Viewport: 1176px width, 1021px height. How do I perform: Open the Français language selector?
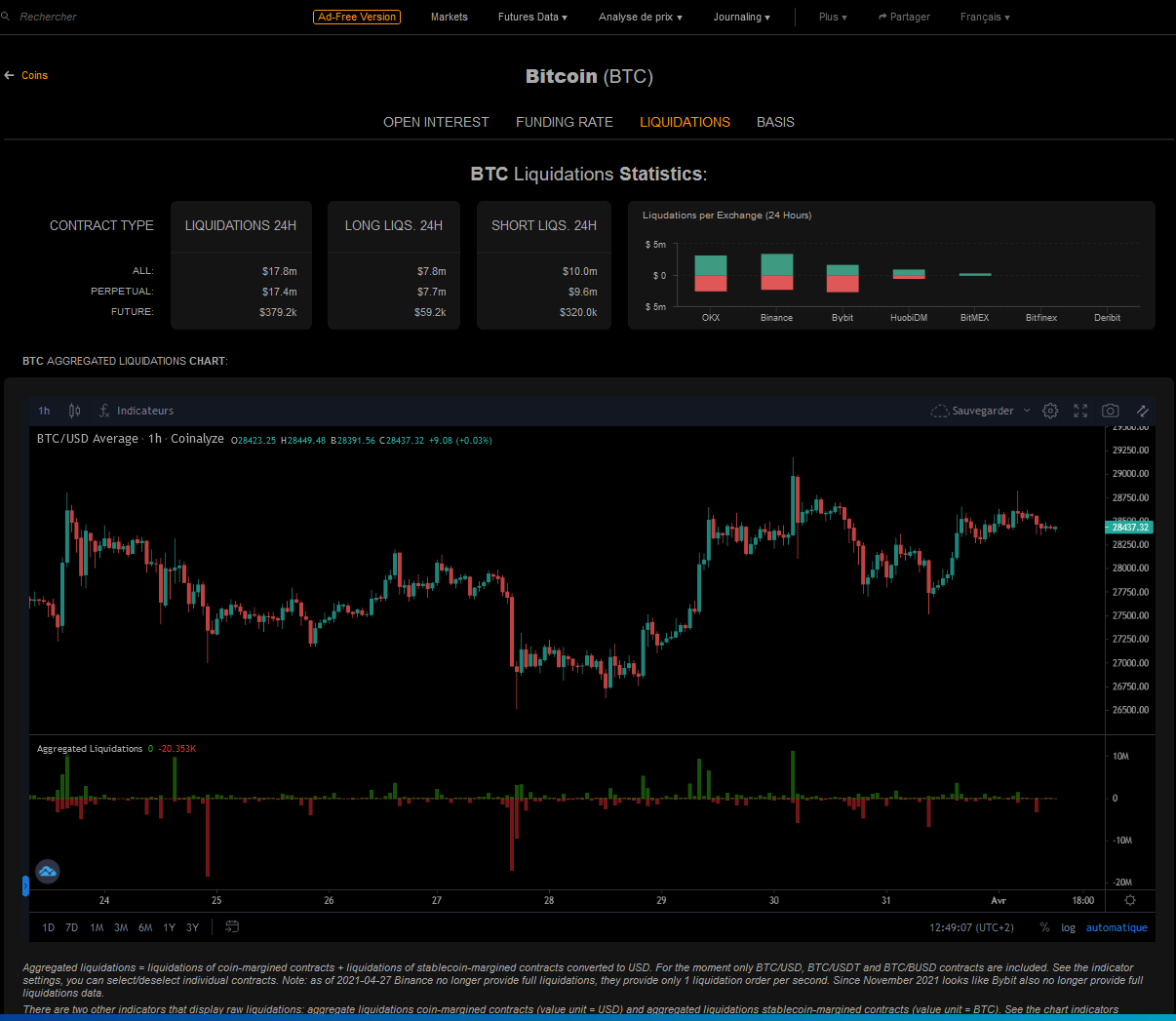[x=985, y=17]
